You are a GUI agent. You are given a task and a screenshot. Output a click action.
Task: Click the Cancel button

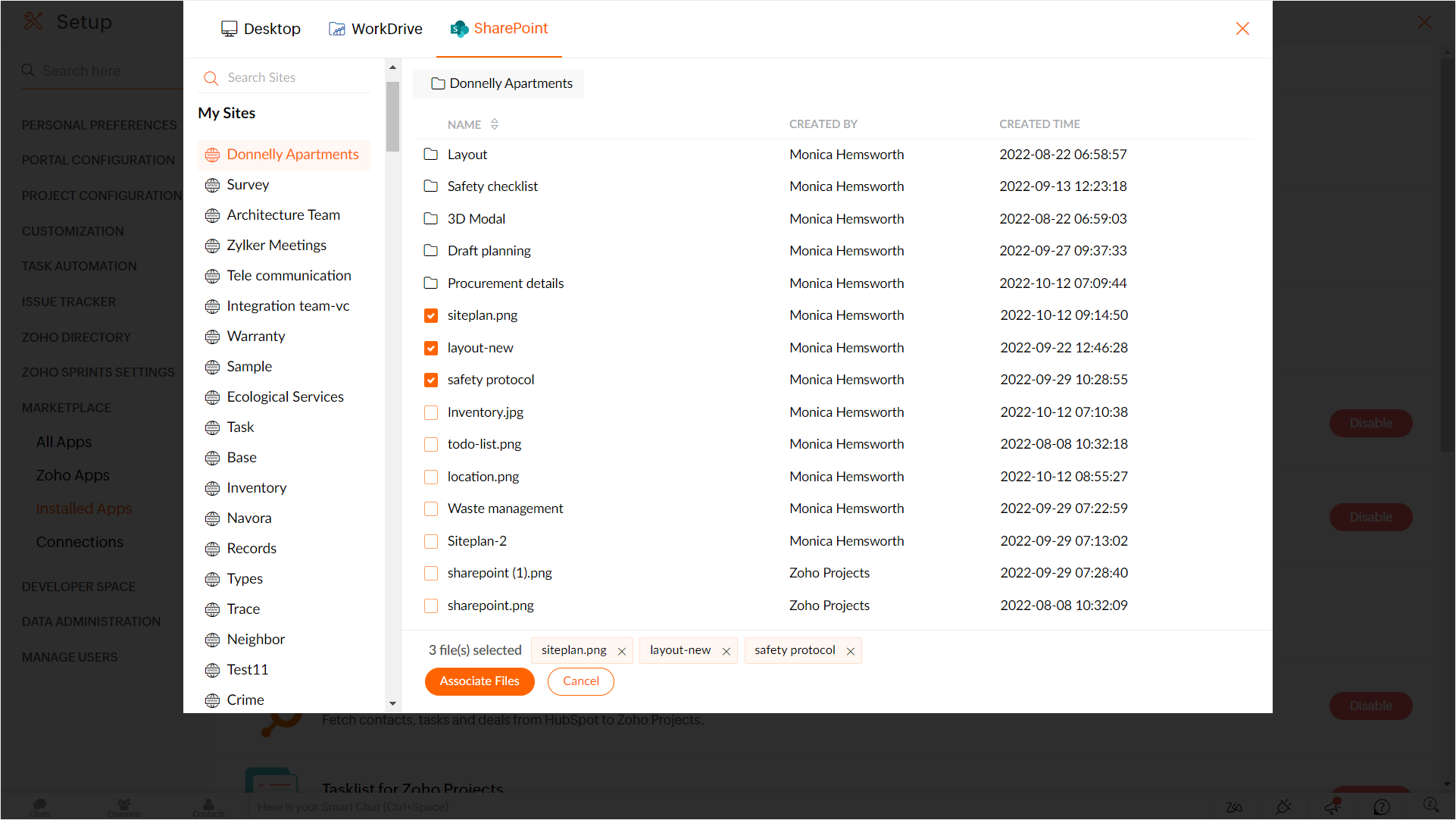(x=580, y=681)
